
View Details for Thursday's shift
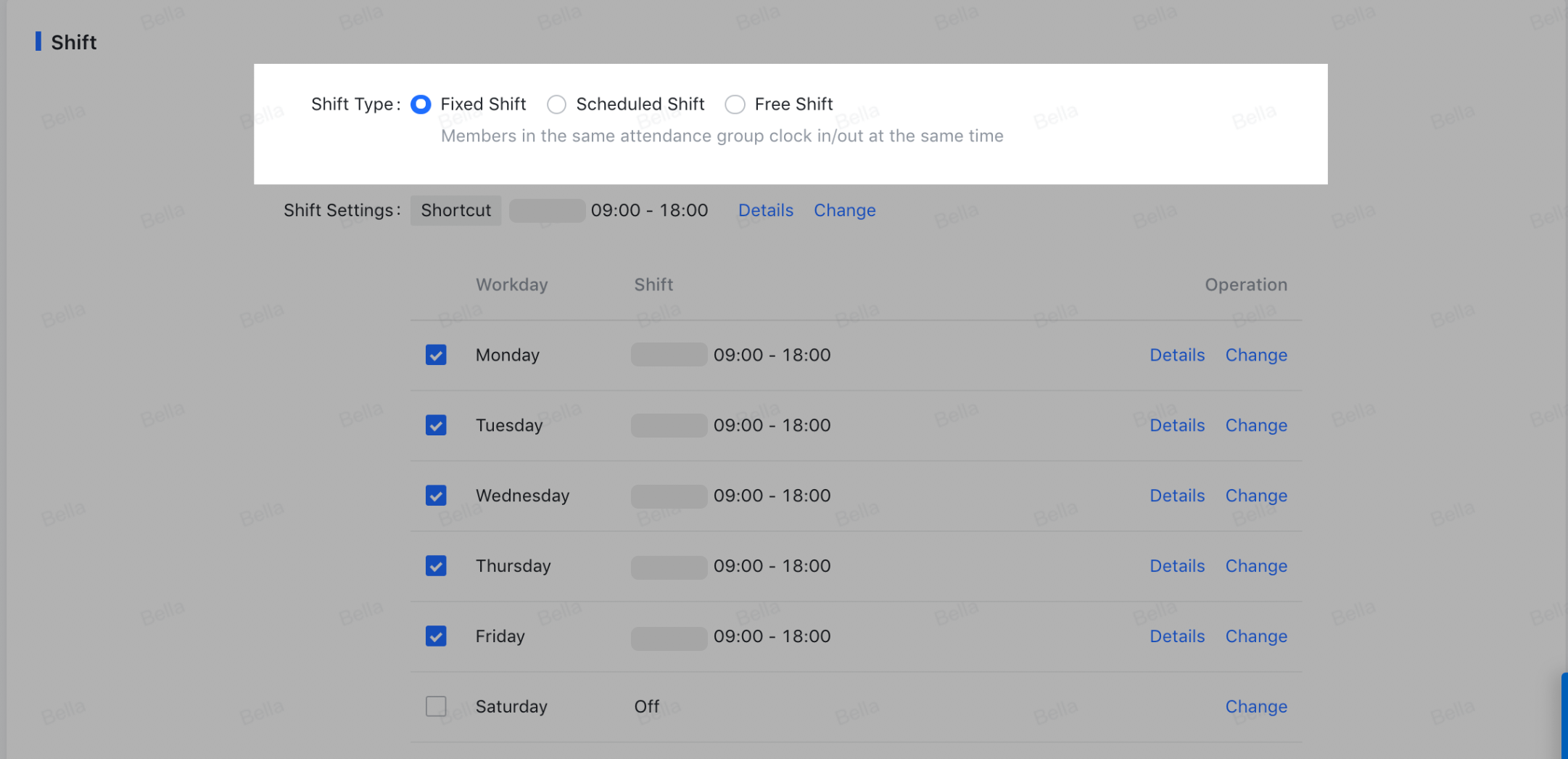click(x=1176, y=566)
